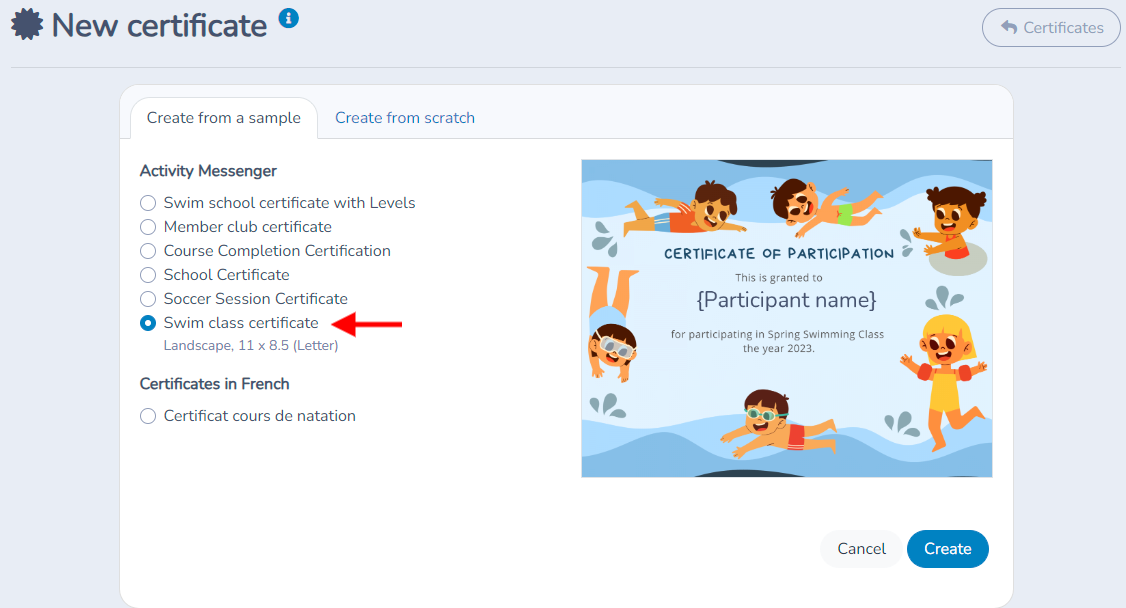Choose Certificat cours de natation option
This screenshot has height=608, width=1126.
pyautogui.click(x=148, y=416)
